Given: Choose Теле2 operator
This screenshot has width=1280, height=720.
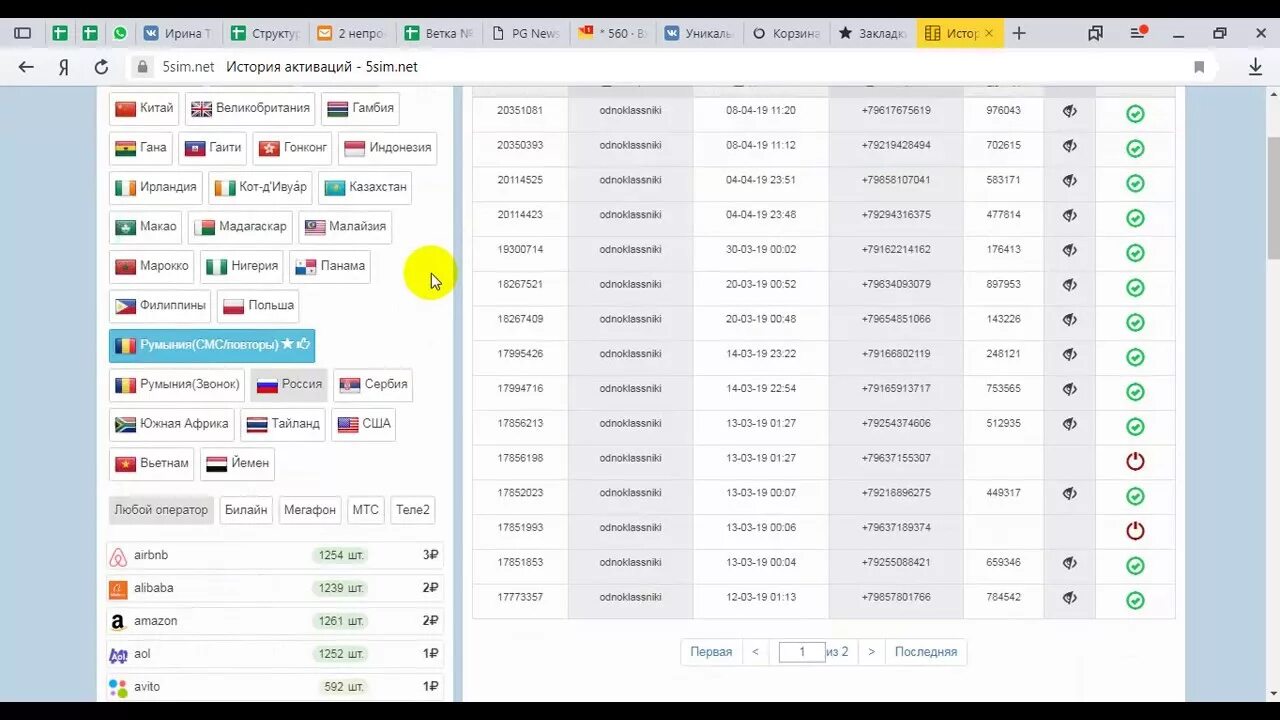Looking at the screenshot, I should coord(413,510).
